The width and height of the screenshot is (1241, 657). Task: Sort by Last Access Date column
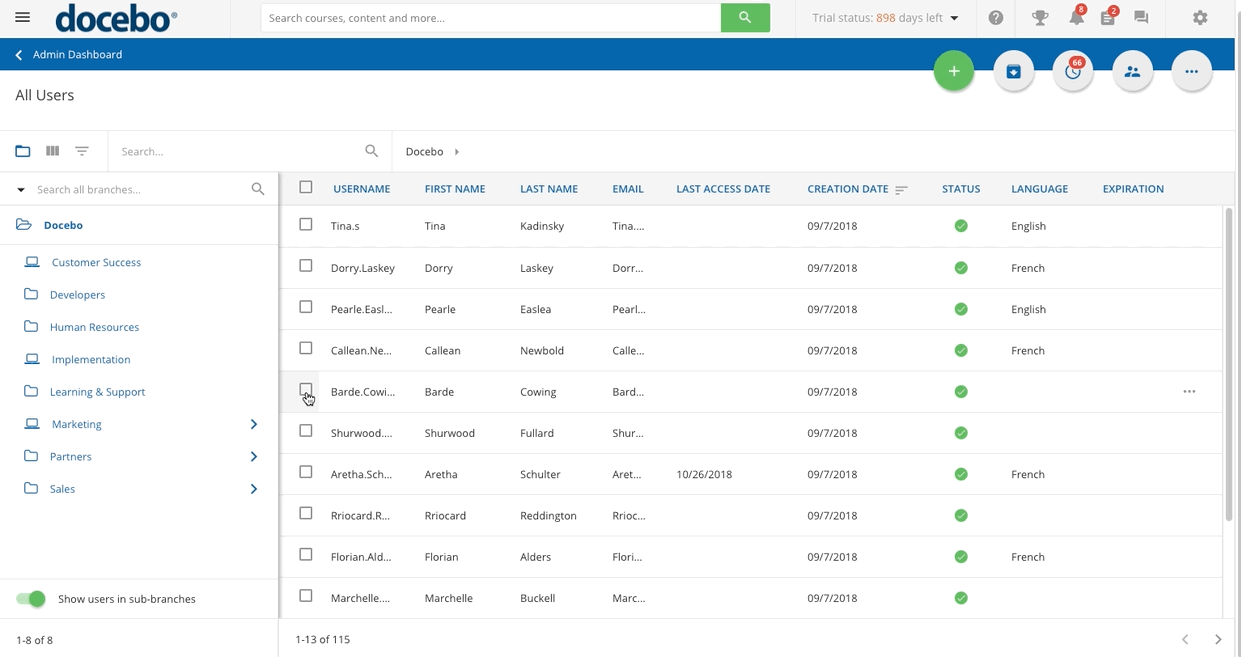(723, 189)
